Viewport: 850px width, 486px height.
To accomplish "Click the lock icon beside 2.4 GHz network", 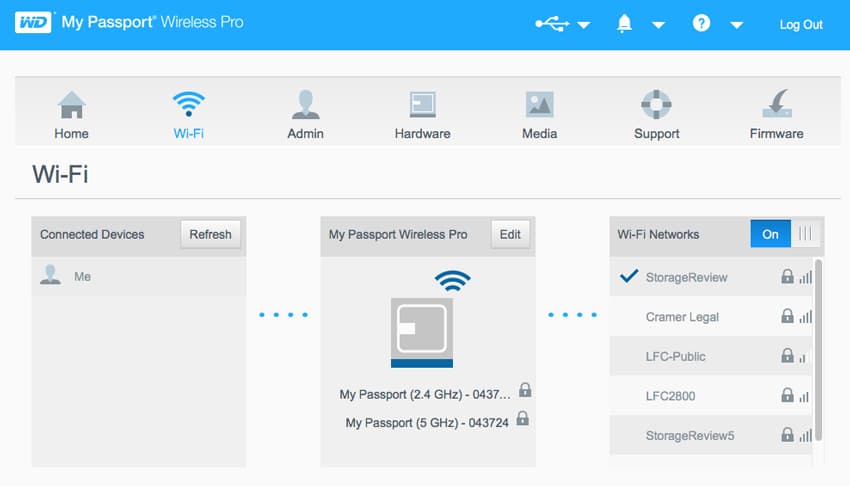I will 525,390.
